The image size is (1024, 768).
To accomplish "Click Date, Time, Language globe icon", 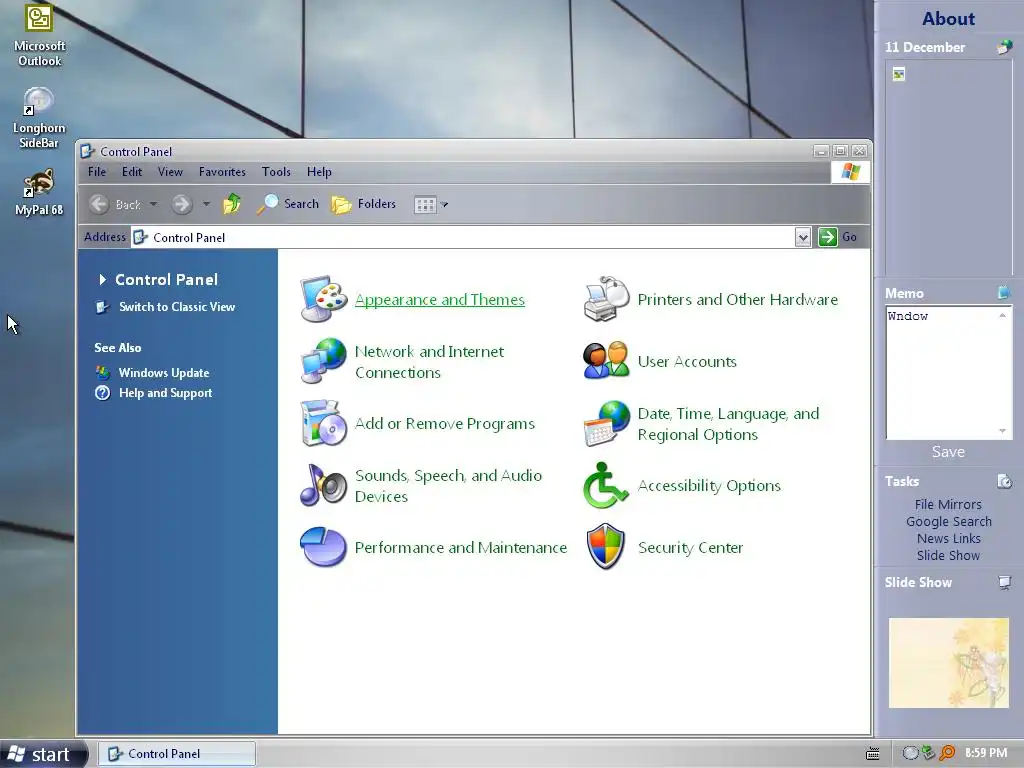I will 606,423.
